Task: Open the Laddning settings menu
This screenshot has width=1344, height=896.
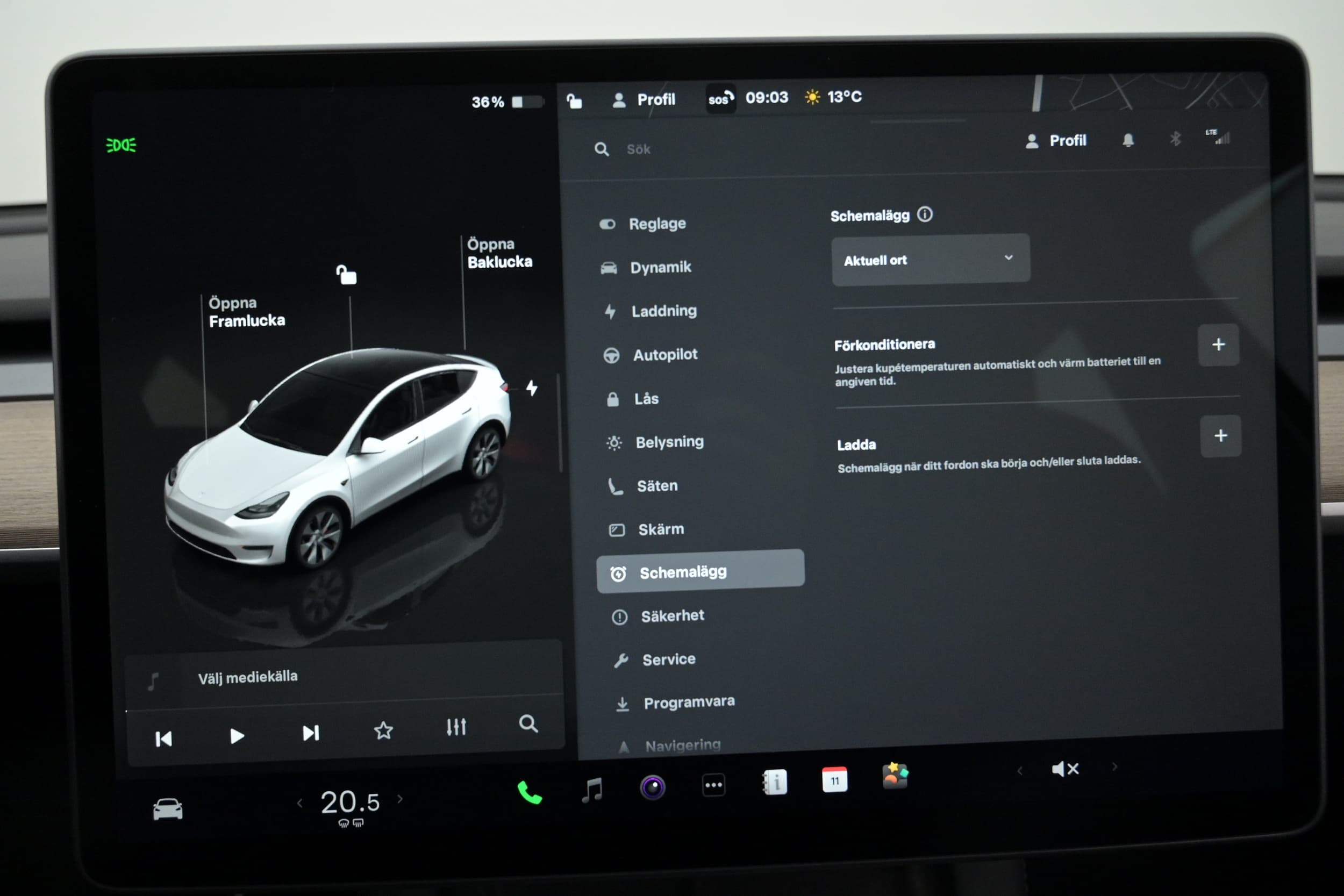Action: coord(663,311)
